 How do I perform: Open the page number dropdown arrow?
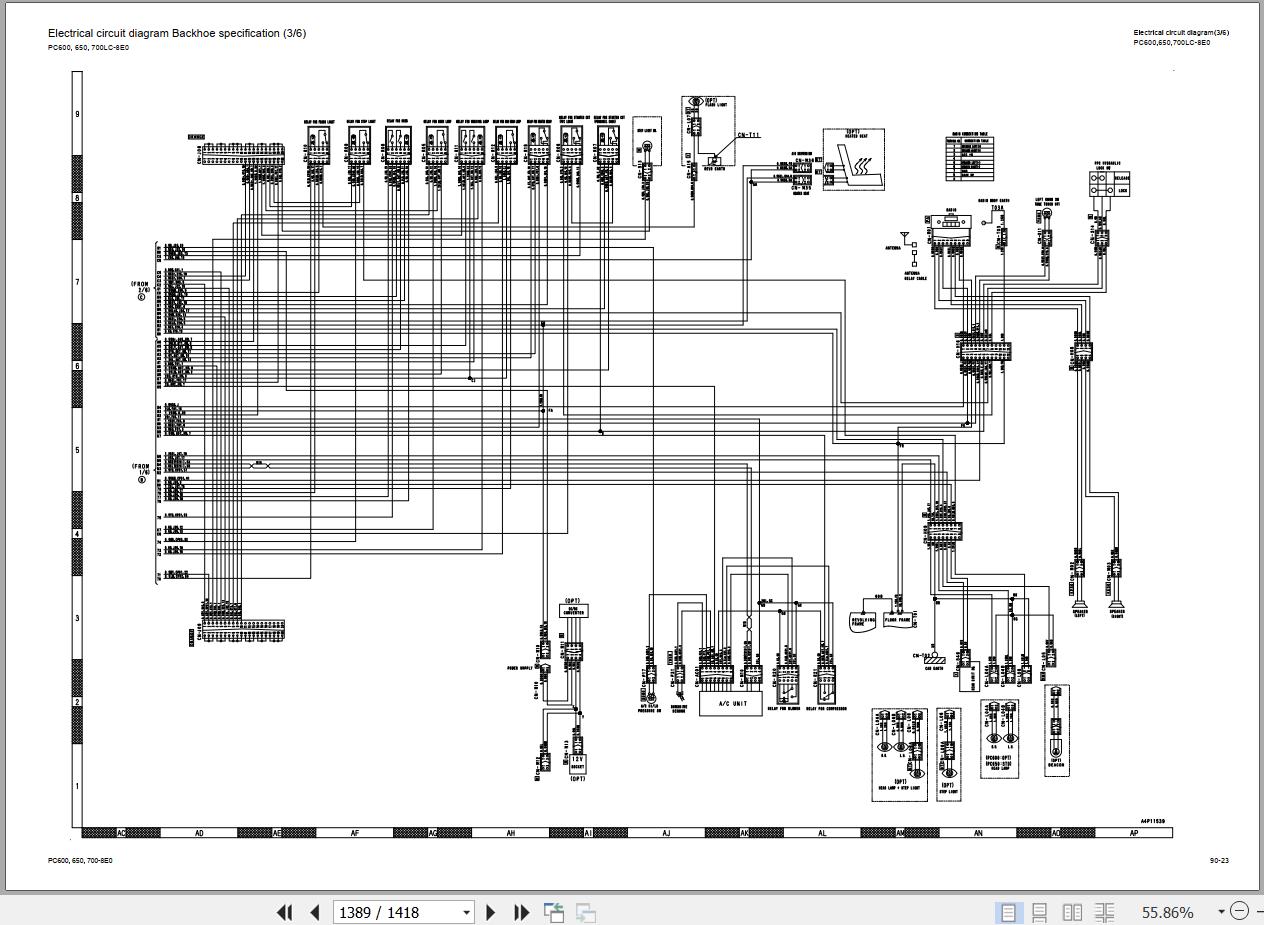point(466,912)
